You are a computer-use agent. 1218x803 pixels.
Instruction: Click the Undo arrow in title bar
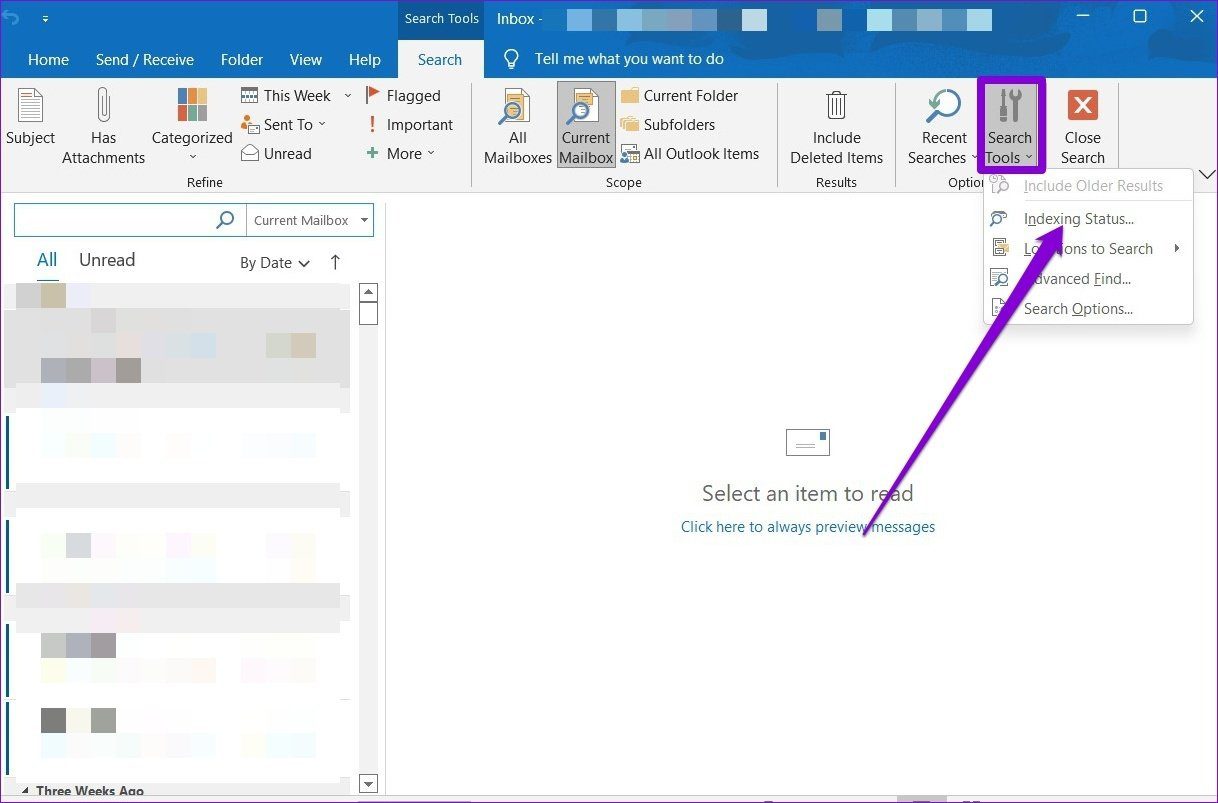pyautogui.click(x=11, y=18)
